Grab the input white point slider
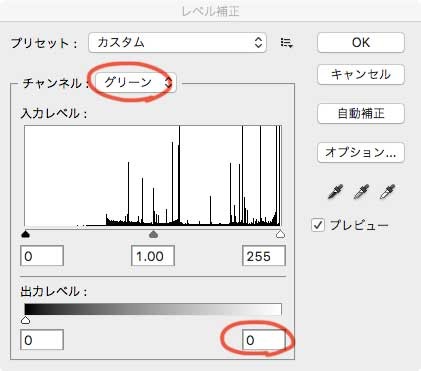Screen dimensions: 421x371 coord(281,234)
